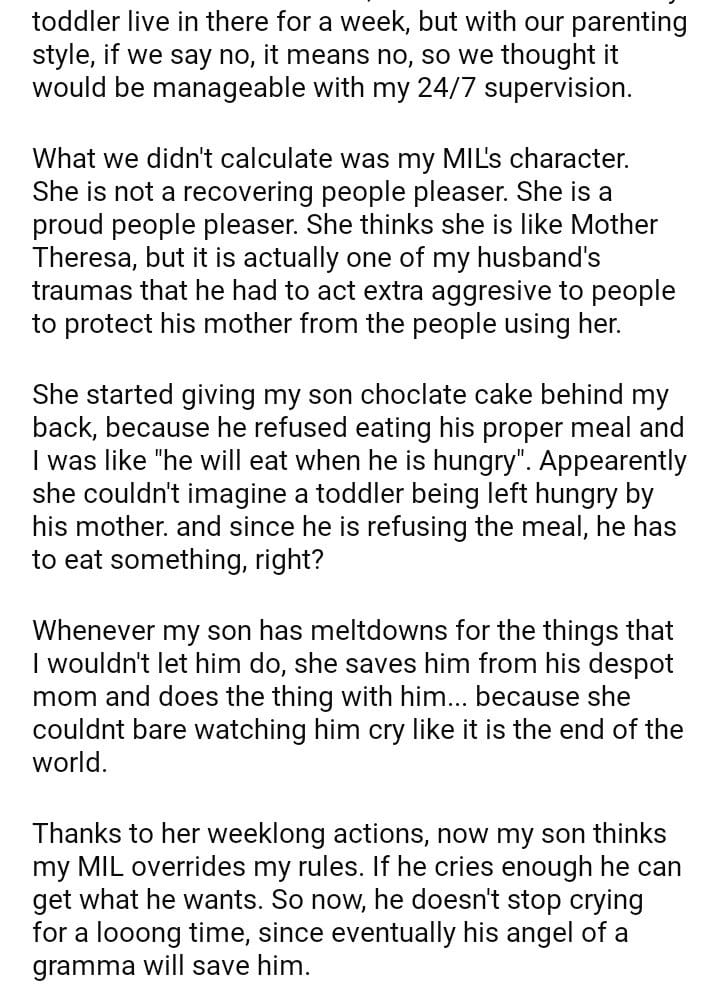This screenshot has height=998, width=720.
Task: Click the single word "world." line
Action: pyautogui.click(x=69, y=765)
